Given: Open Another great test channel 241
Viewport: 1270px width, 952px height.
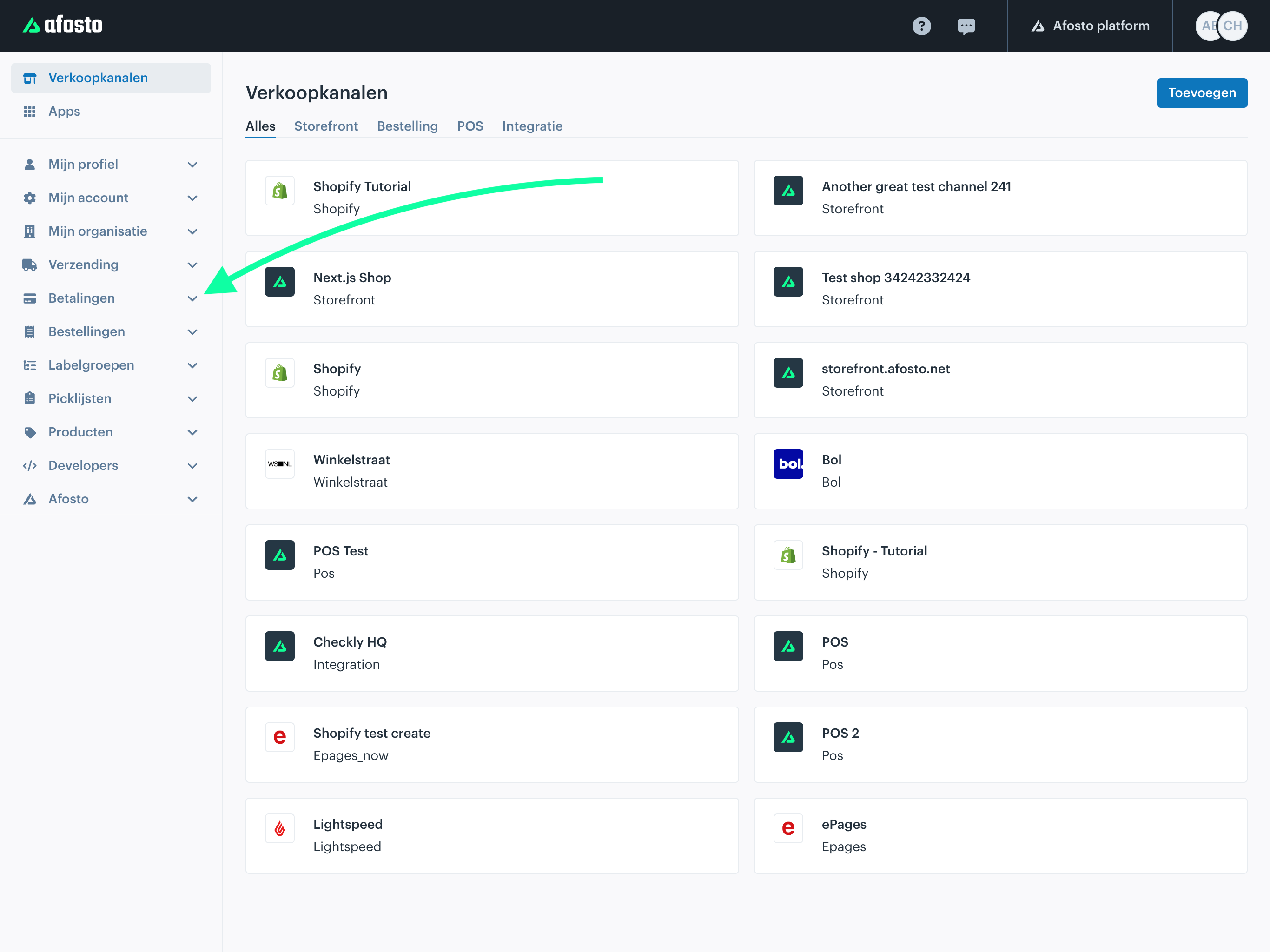Looking at the screenshot, I should [x=1000, y=198].
